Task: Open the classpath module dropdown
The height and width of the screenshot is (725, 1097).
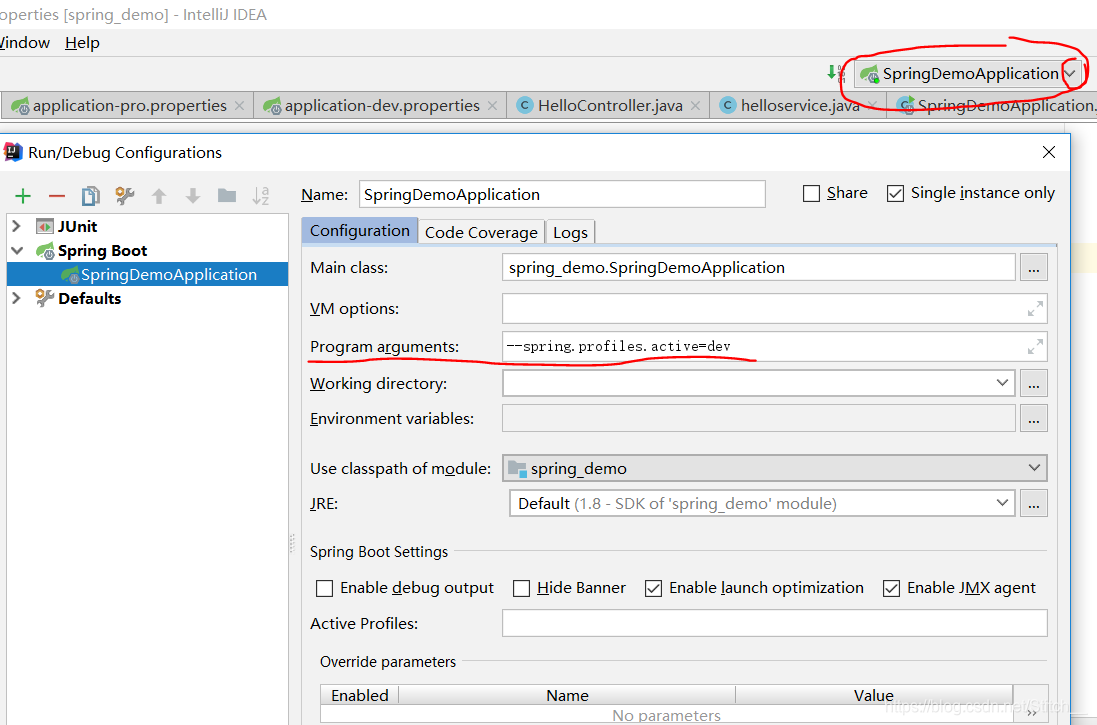Action: (1034, 468)
